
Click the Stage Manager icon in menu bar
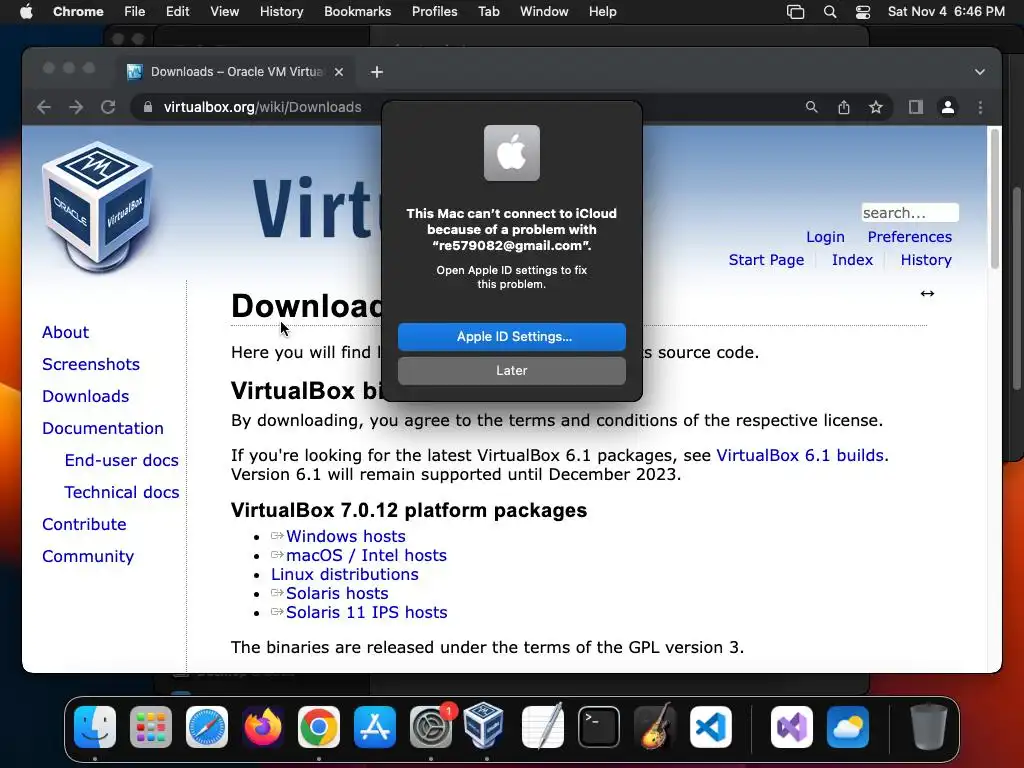coord(795,12)
